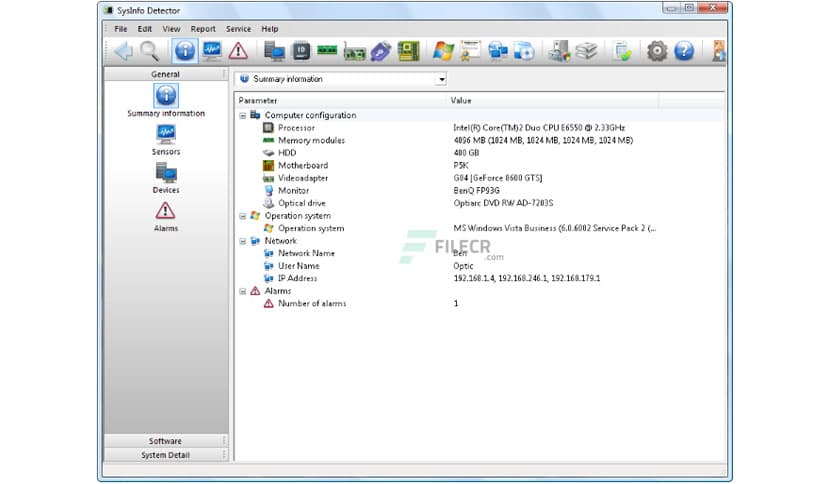Viewport: 836px width, 484px height.
Task: Select the Motherboard row
Action: tap(479, 166)
